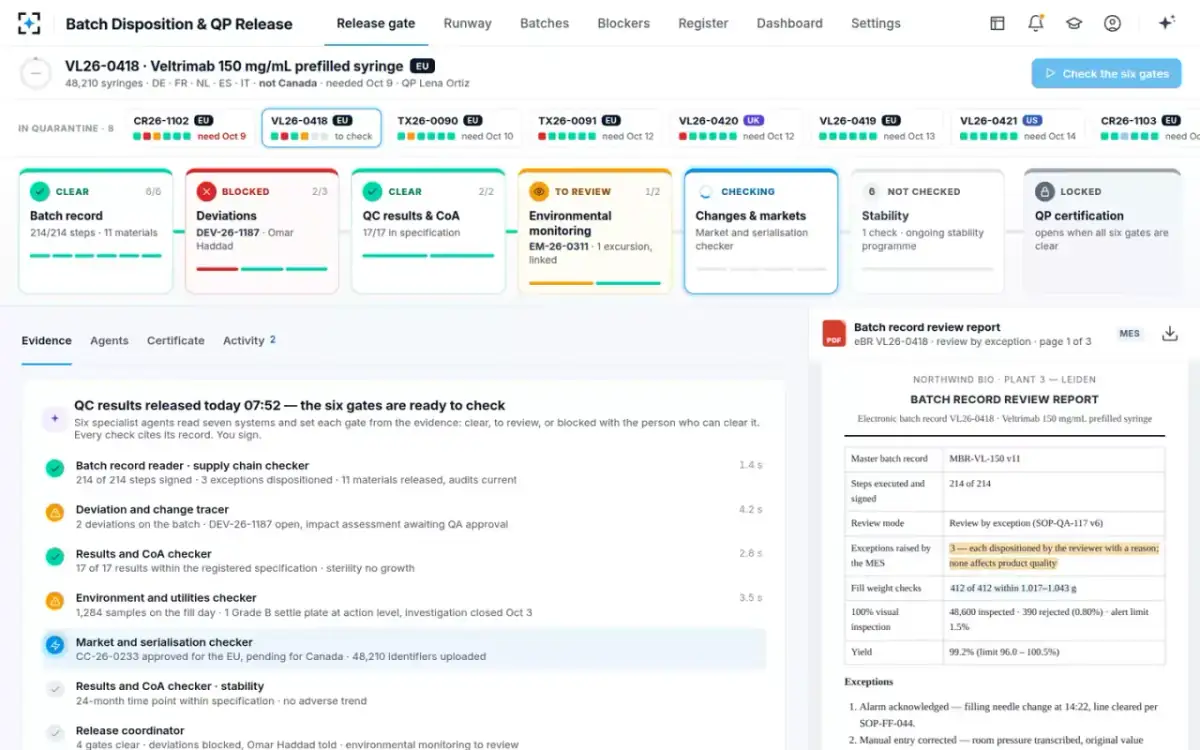Go to Blockers tab
This screenshot has width=1200, height=750.
click(623, 23)
